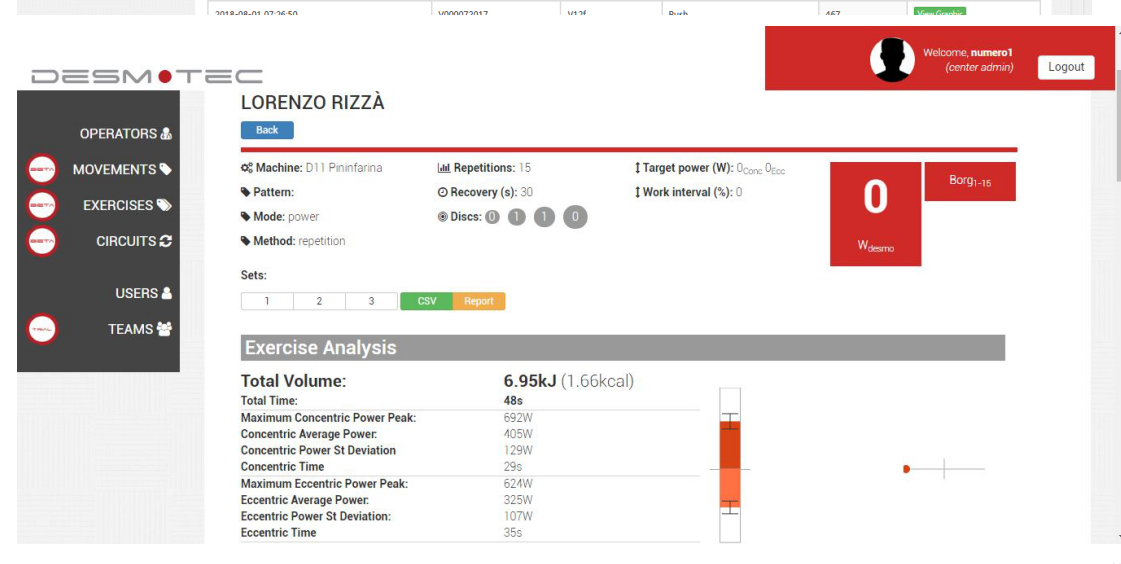This screenshot has height=564, width=1121.
Task: Click the Machine gears icon
Action: (247, 168)
